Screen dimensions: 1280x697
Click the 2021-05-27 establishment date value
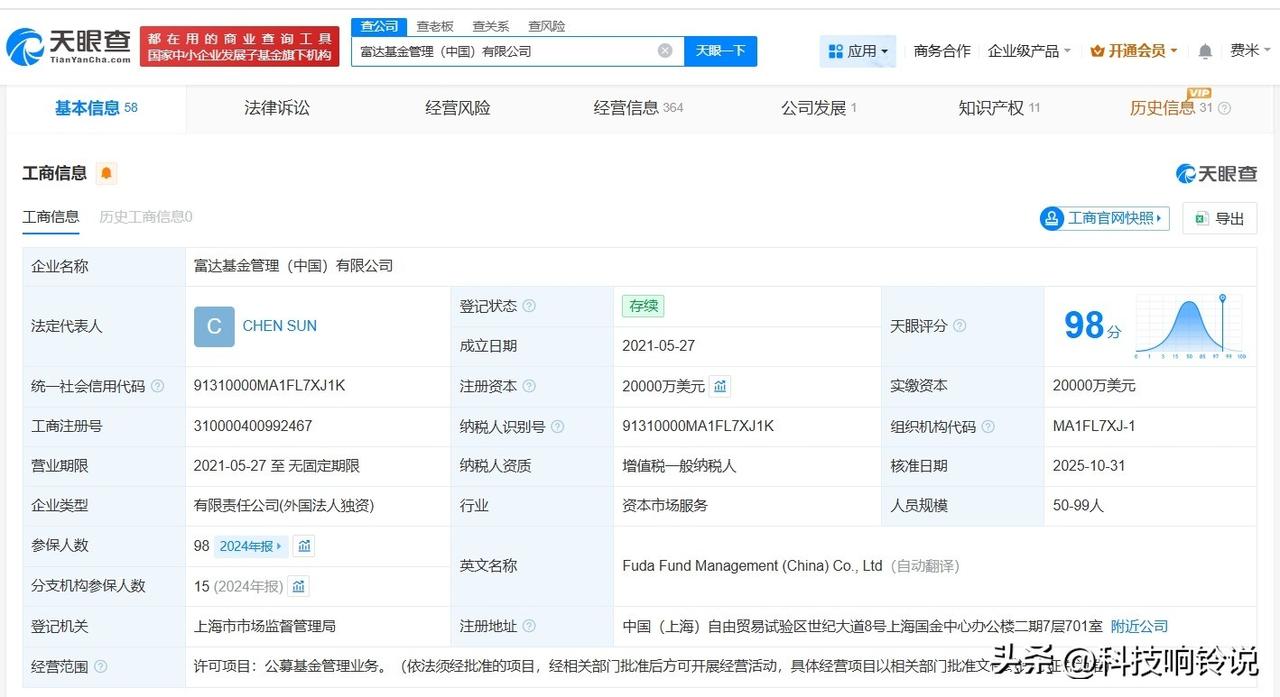point(658,346)
